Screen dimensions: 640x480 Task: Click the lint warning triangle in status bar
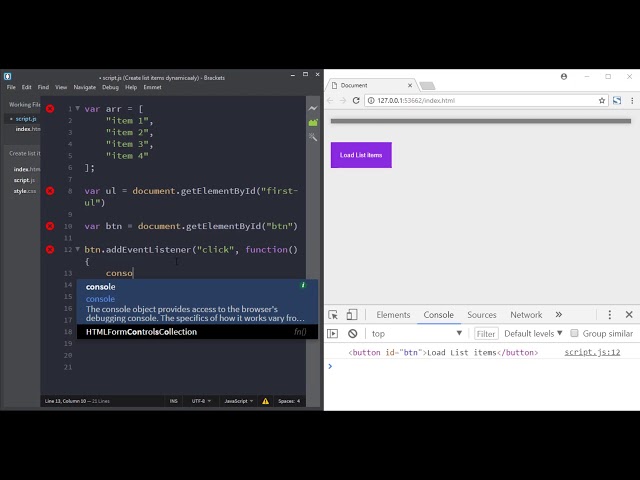pos(265,401)
